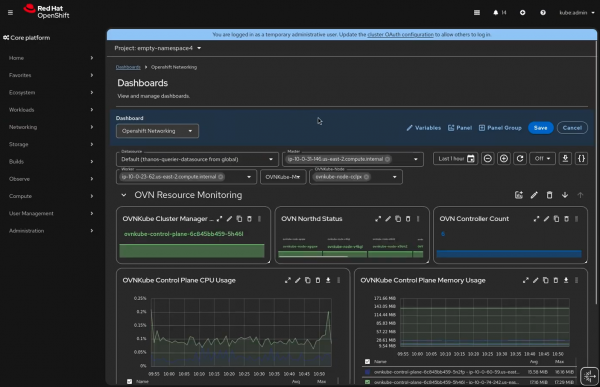
Task: Open the Master node variable dropdown
Action: tap(416, 159)
